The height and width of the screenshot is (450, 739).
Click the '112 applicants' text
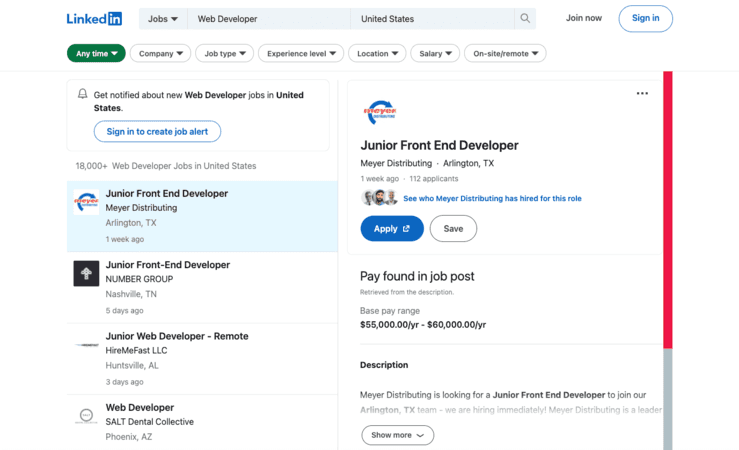(x=434, y=179)
